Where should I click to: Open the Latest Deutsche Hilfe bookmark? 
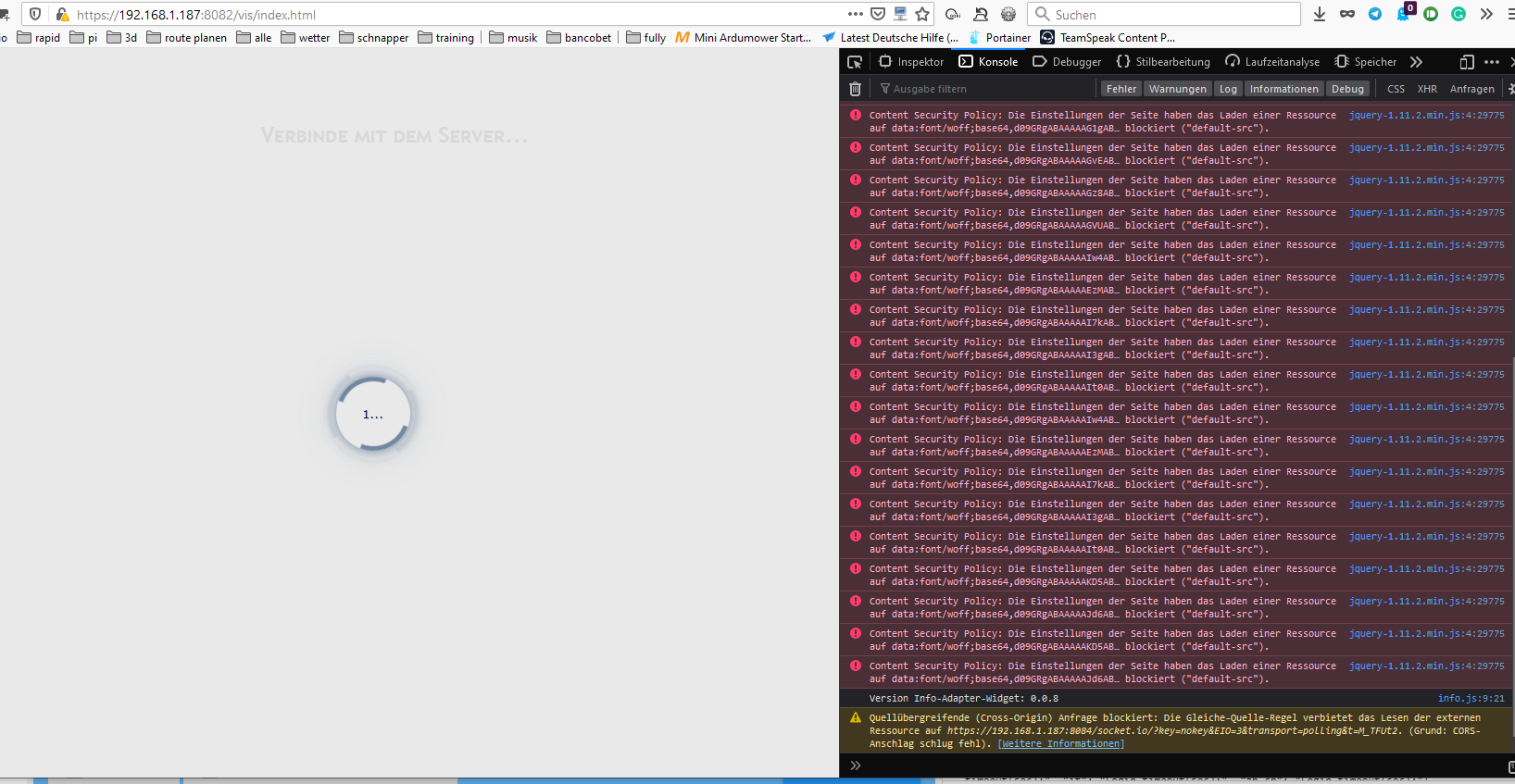click(891, 38)
